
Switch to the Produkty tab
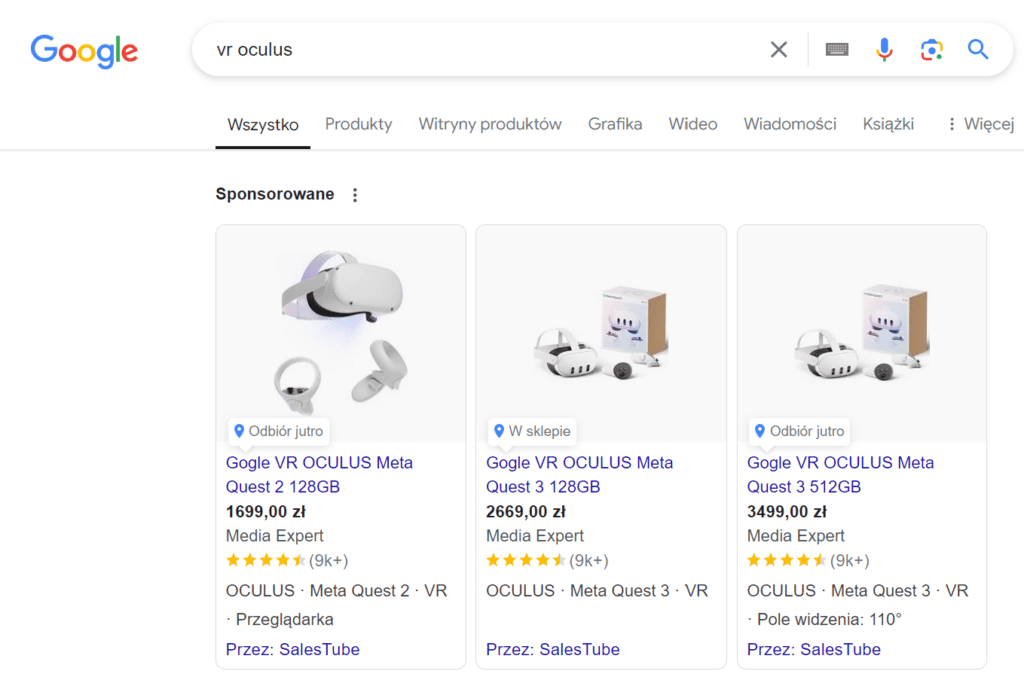(358, 124)
